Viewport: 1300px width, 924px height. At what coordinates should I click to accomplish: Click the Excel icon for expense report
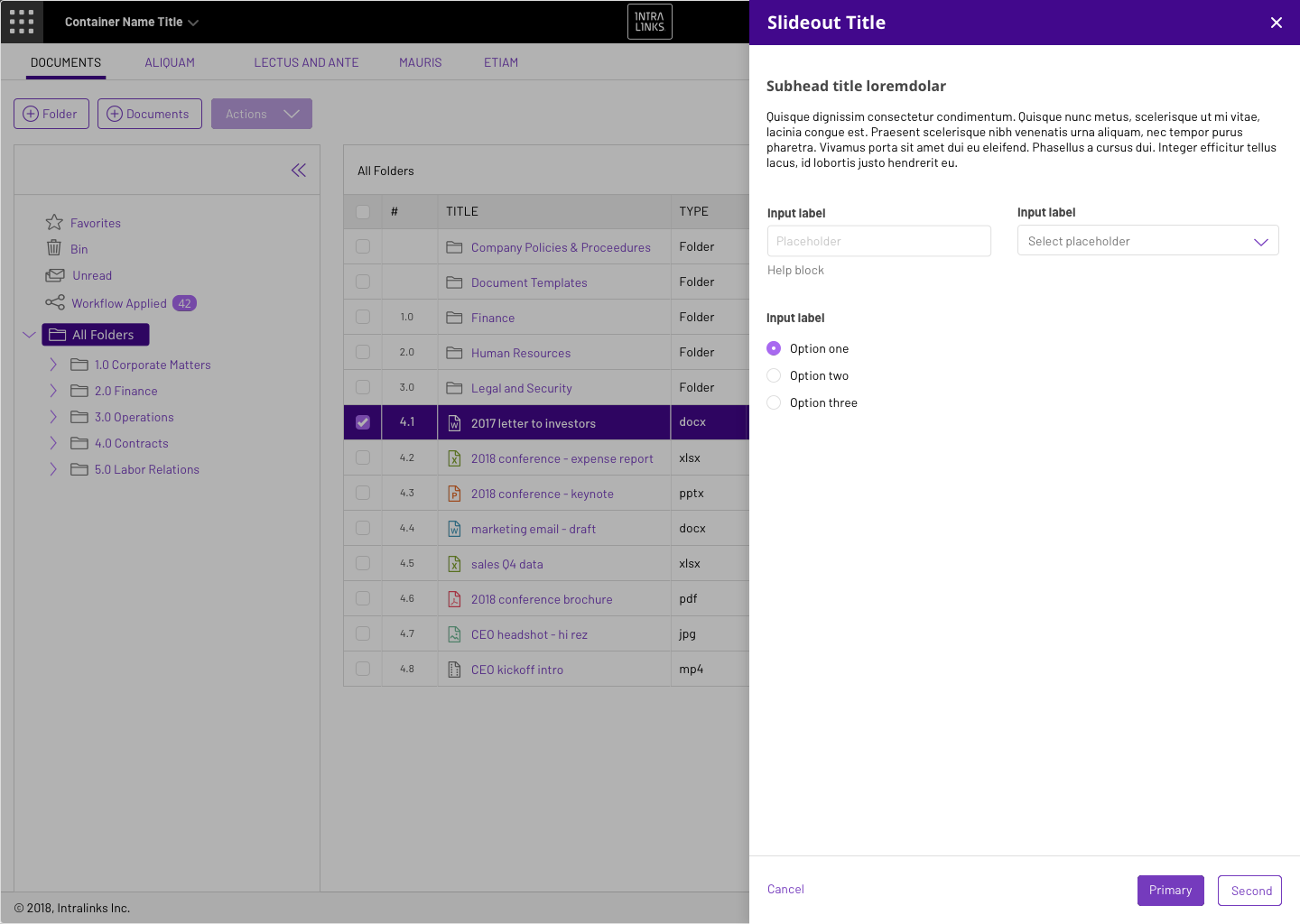tap(455, 458)
